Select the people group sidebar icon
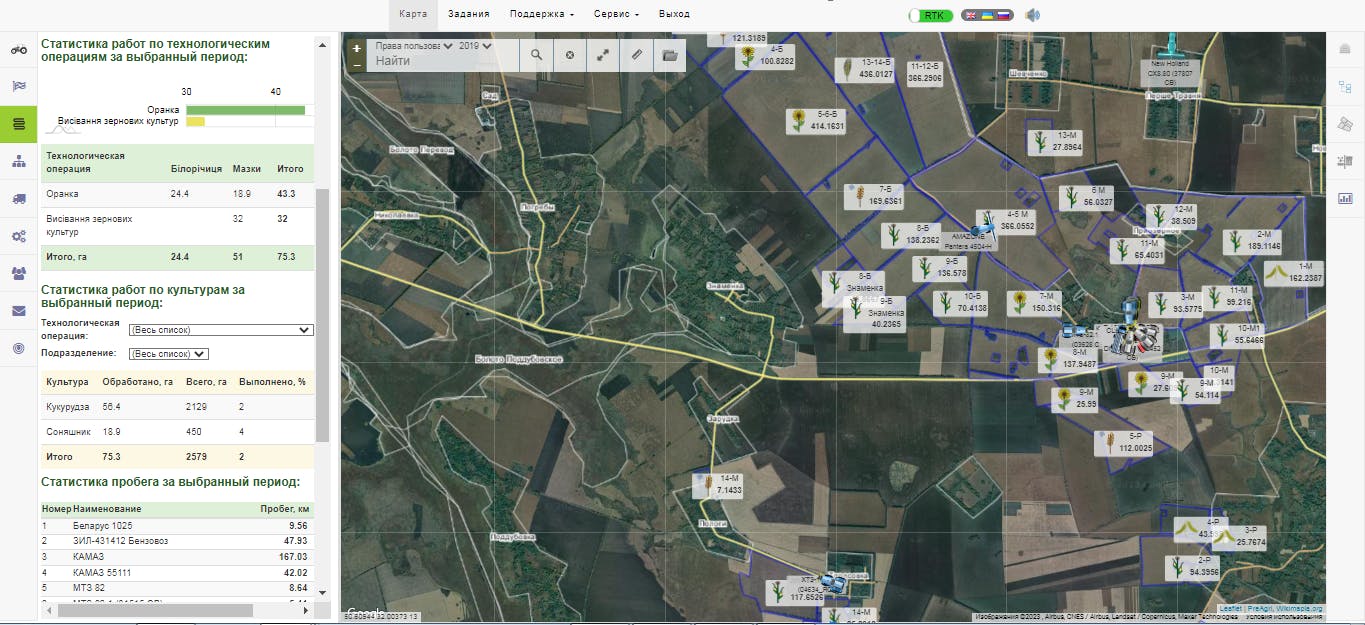The width and height of the screenshot is (1365, 625). tap(18, 273)
